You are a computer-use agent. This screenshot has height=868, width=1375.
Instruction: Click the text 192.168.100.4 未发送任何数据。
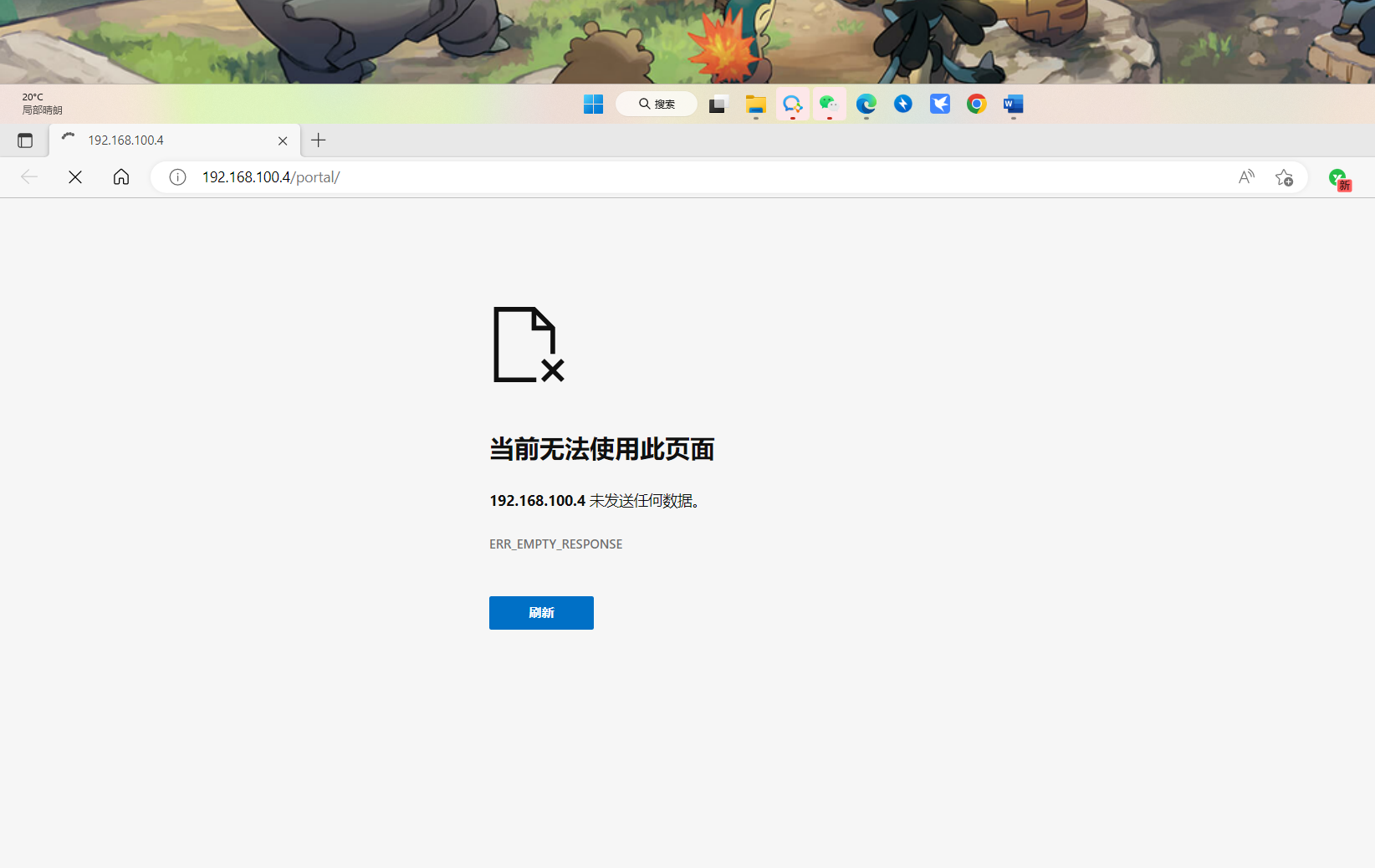coord(595,501)
